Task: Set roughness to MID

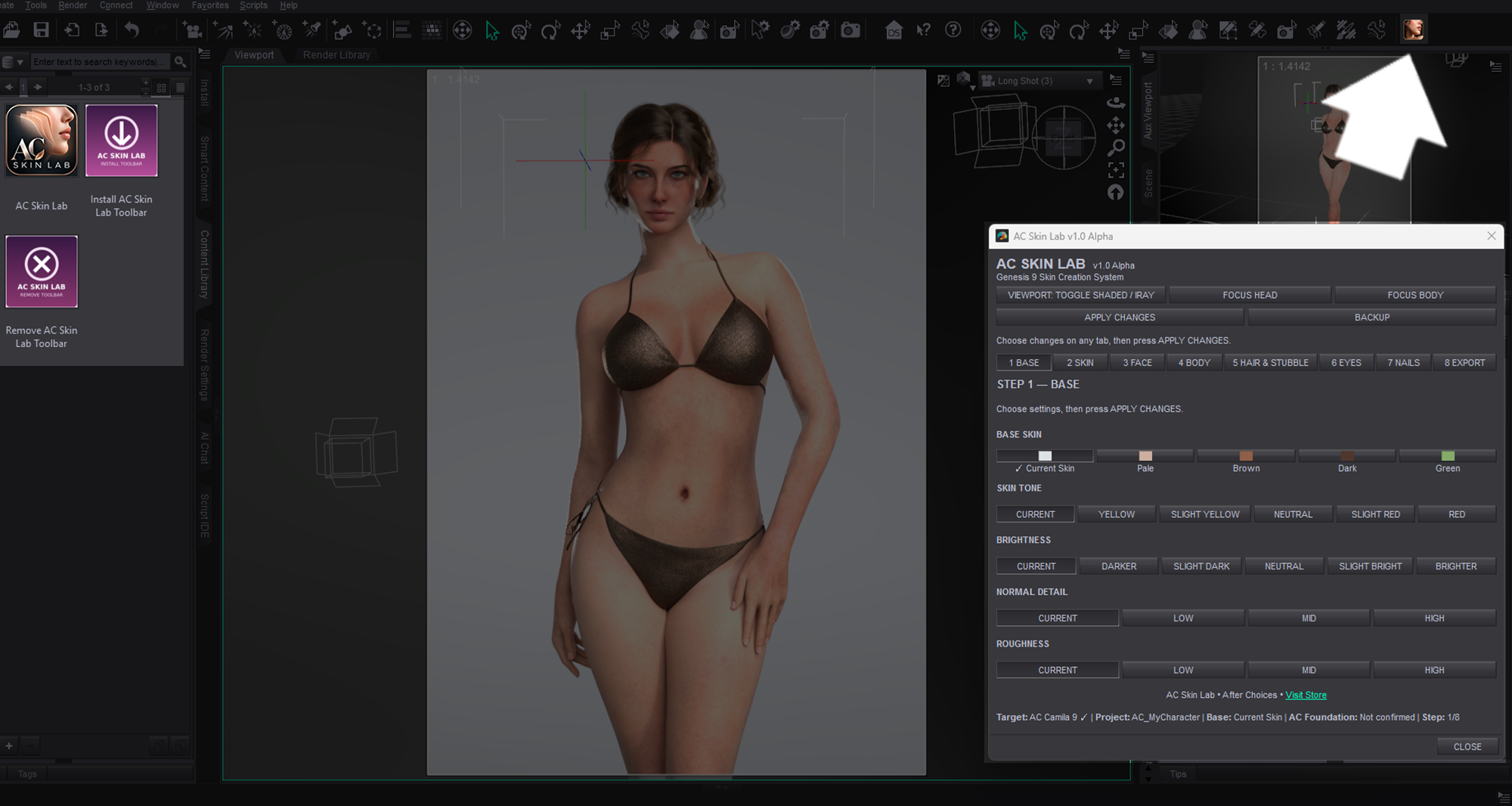Action: pos(1309,671)
